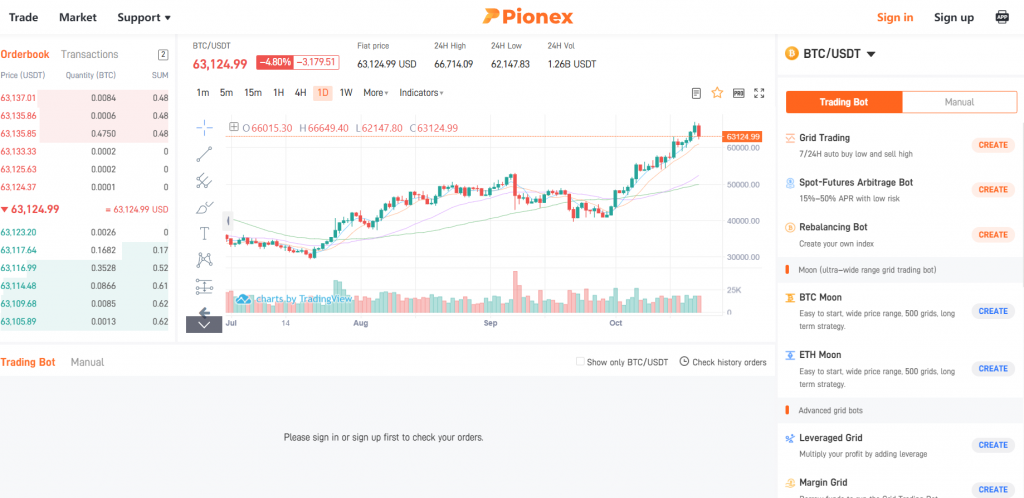Viewport: 1024px width, 498px height.
Task: Expand the More timeframes dropdown
Action: (x=376, y=93)
